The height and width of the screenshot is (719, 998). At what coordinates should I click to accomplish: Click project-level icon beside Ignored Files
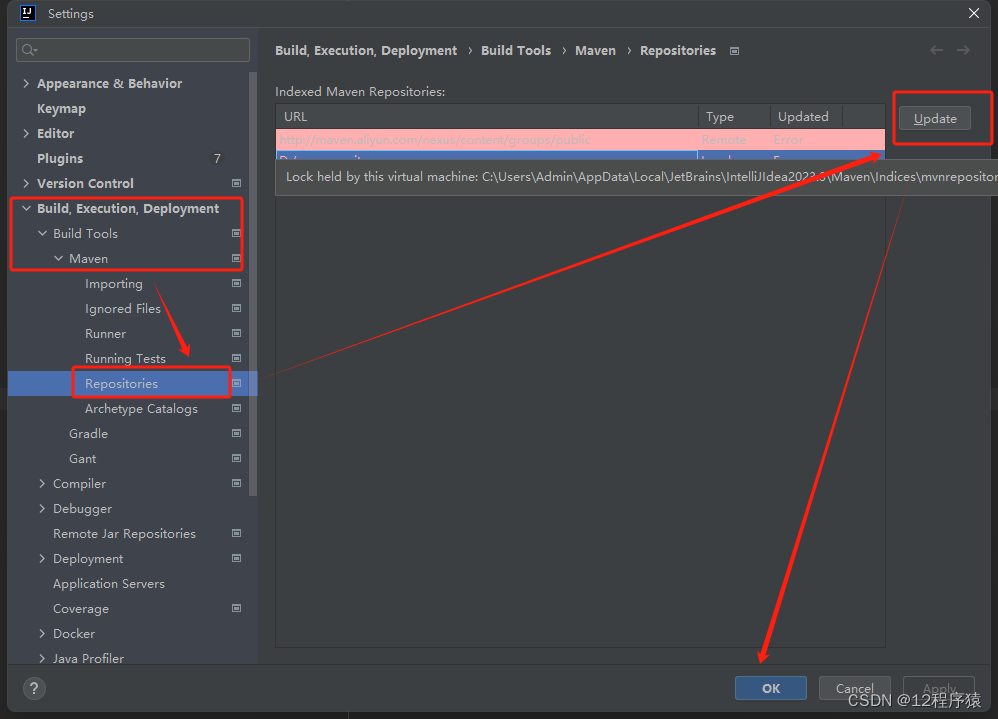tap(236, 309)
